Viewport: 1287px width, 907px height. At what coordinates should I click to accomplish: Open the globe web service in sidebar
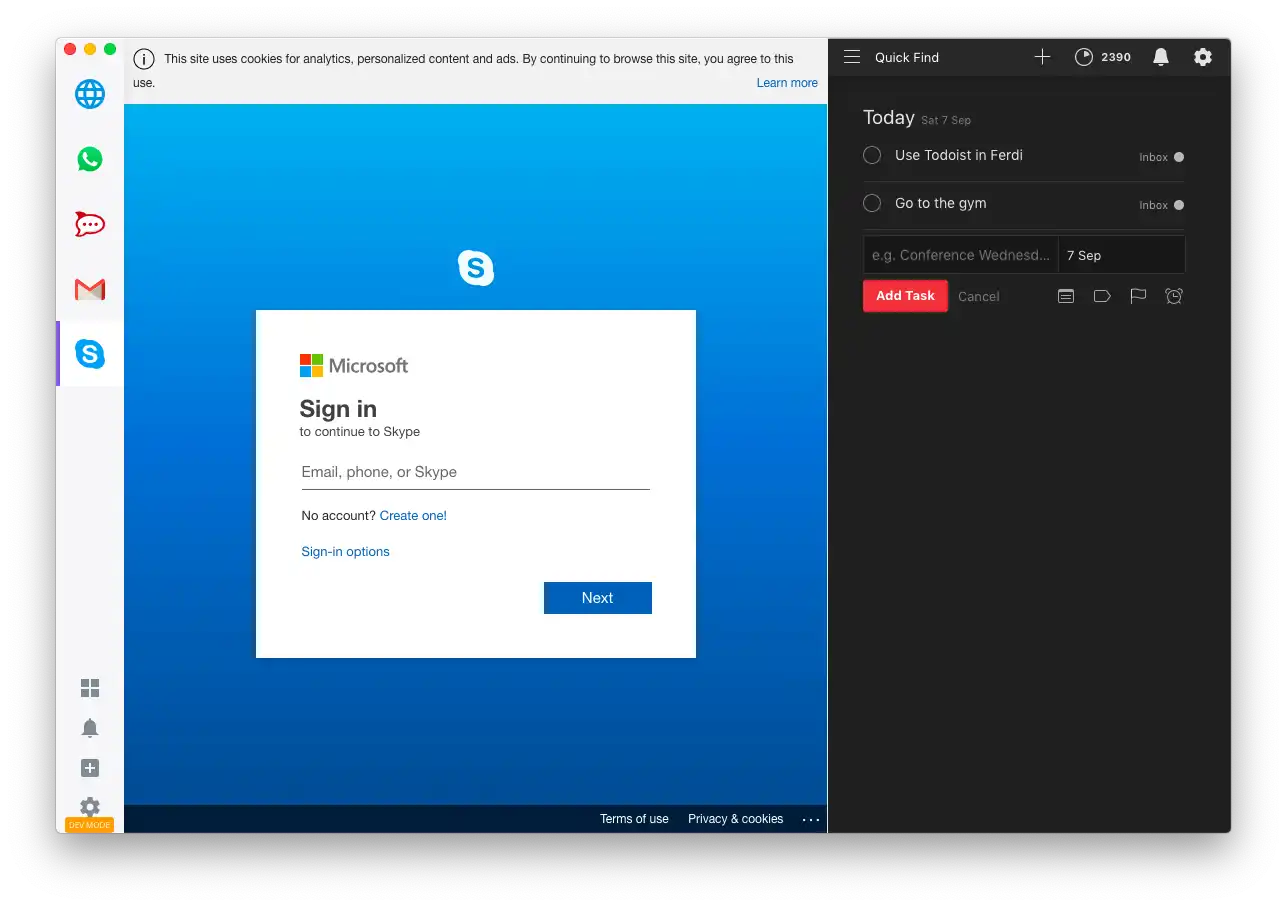90,94
